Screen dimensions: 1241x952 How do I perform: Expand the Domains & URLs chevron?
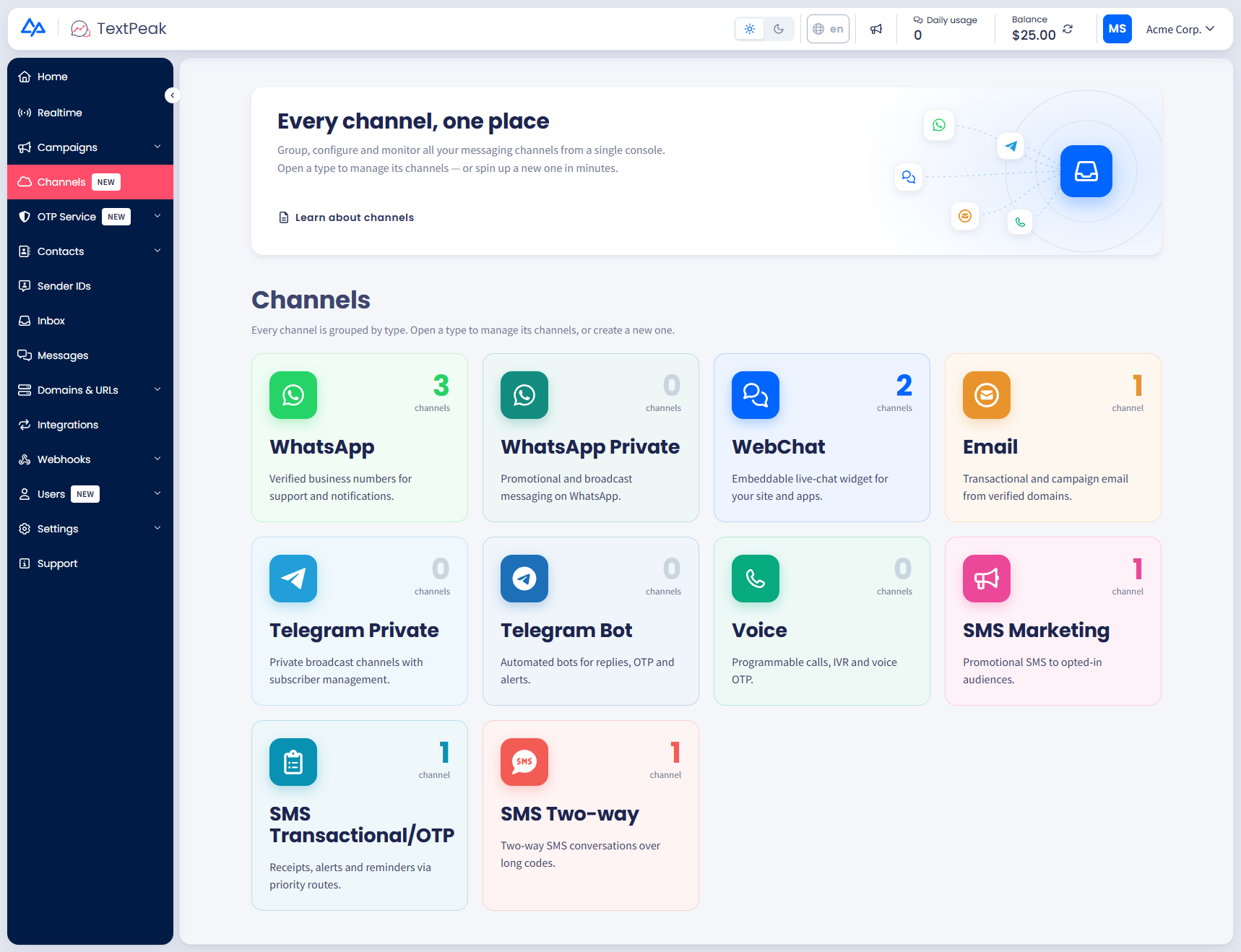(157, 389)
